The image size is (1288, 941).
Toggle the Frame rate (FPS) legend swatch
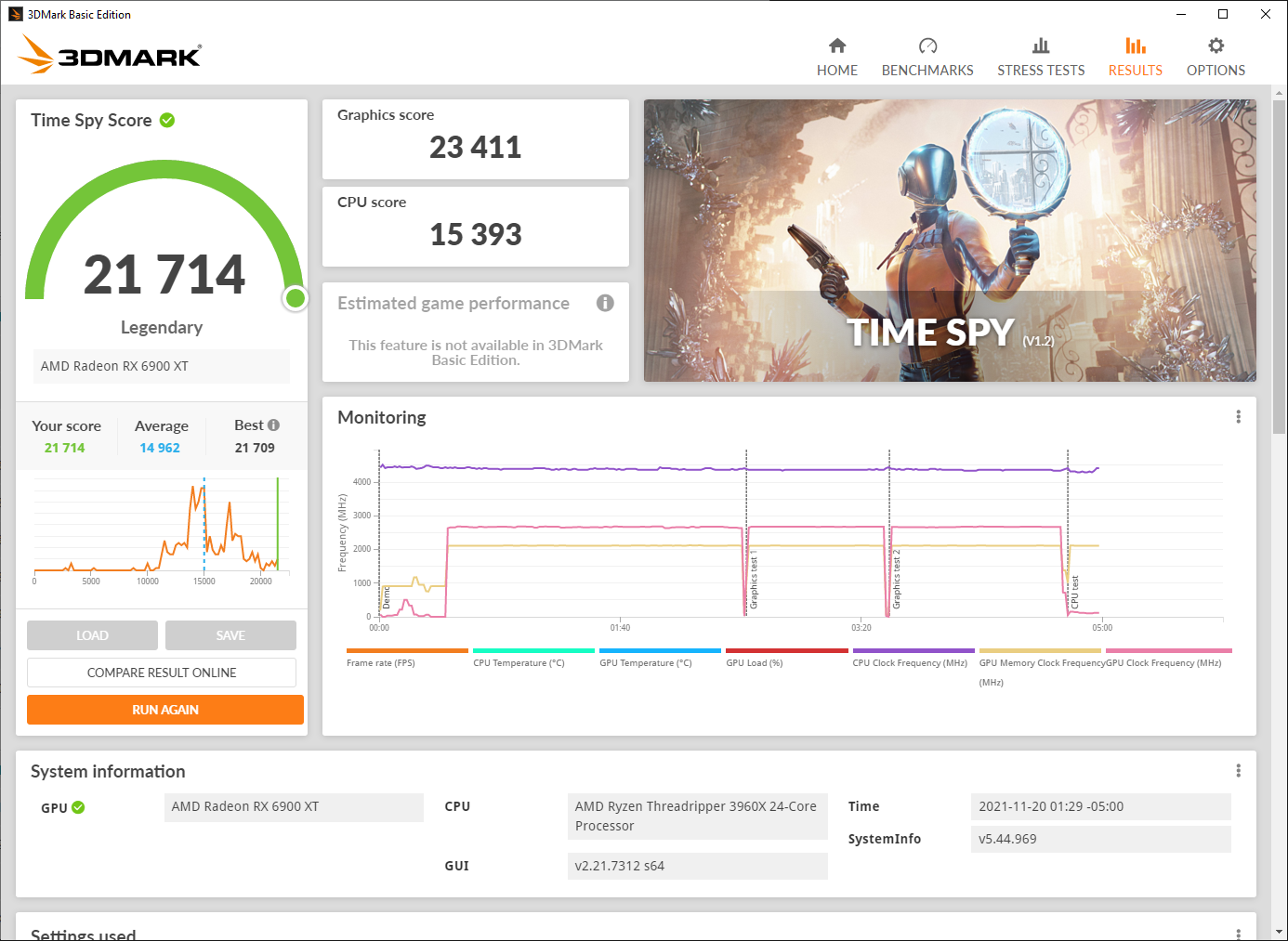(407, 651)
